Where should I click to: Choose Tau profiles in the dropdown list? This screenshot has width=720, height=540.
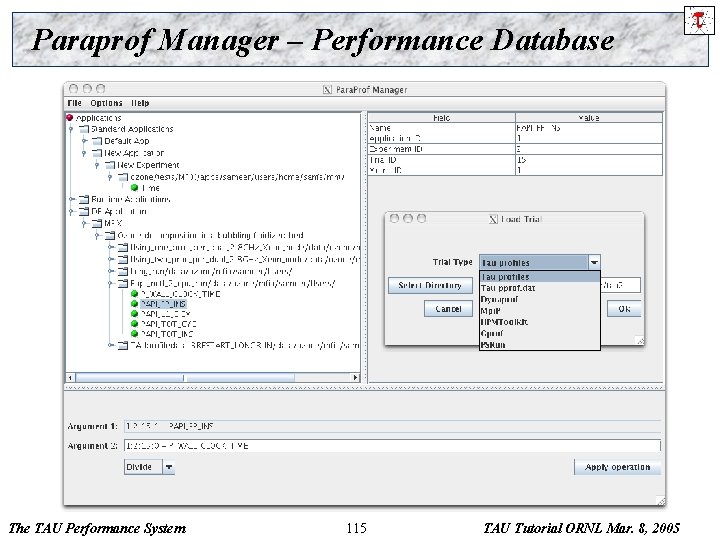click(x=540, y=277)
